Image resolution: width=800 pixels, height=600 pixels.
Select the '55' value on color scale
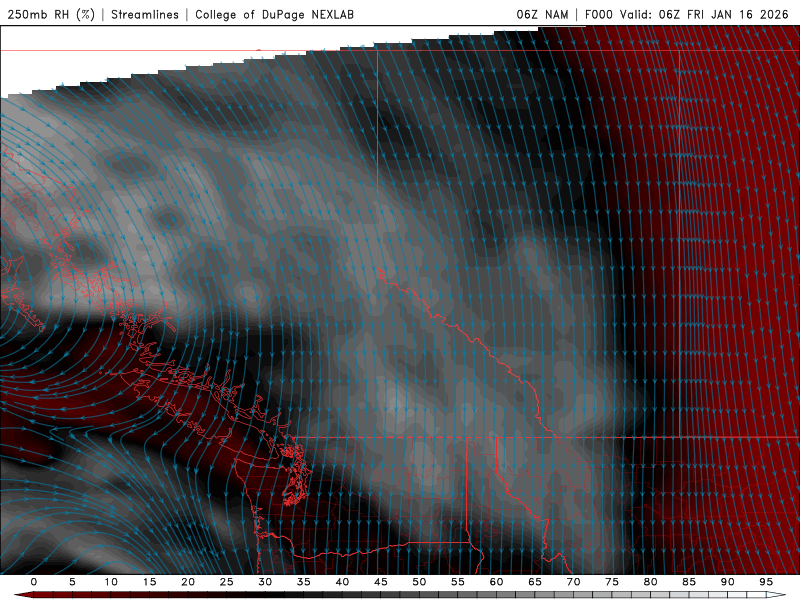point(458,582)
